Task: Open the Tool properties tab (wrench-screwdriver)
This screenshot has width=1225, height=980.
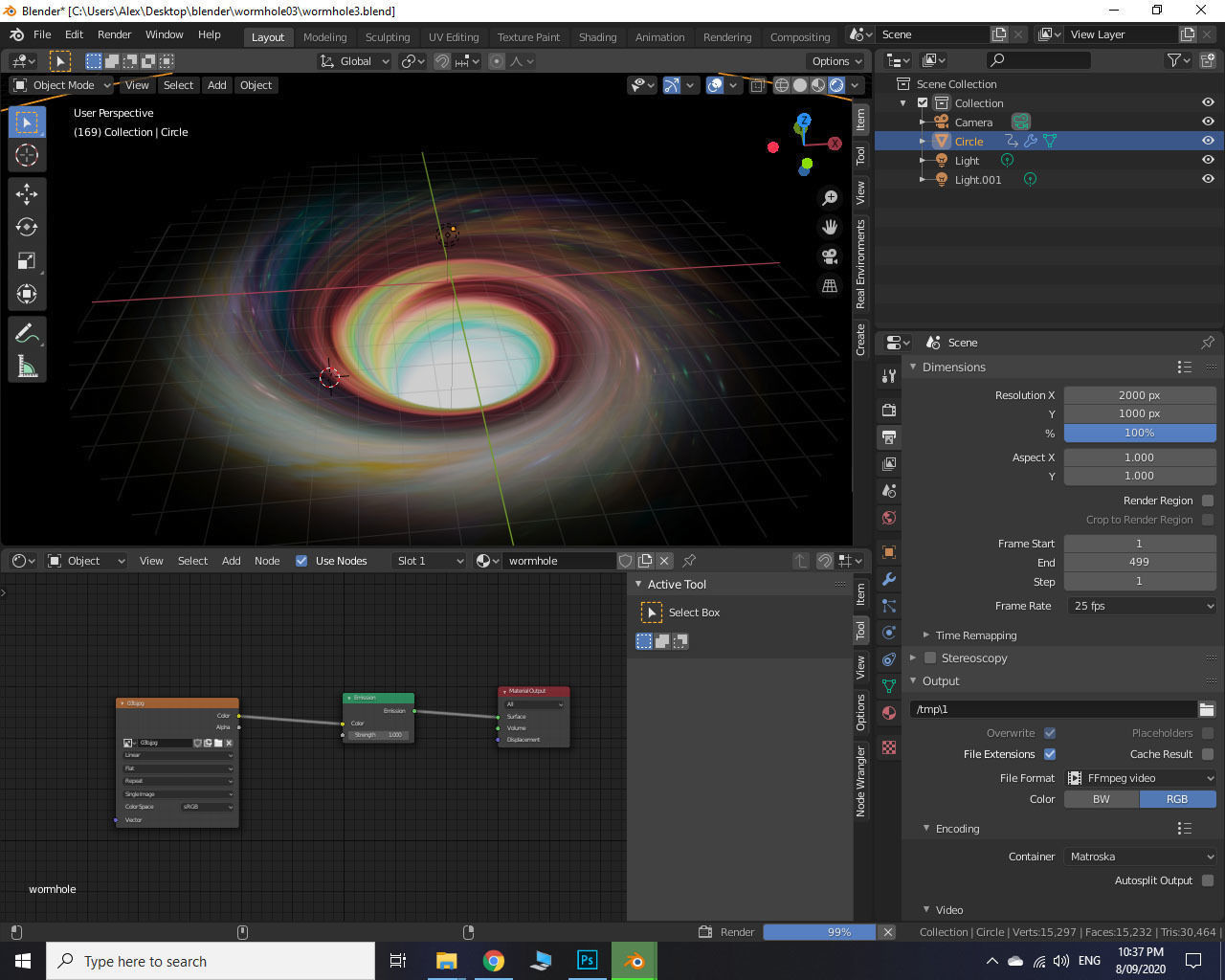Action: 889,375
